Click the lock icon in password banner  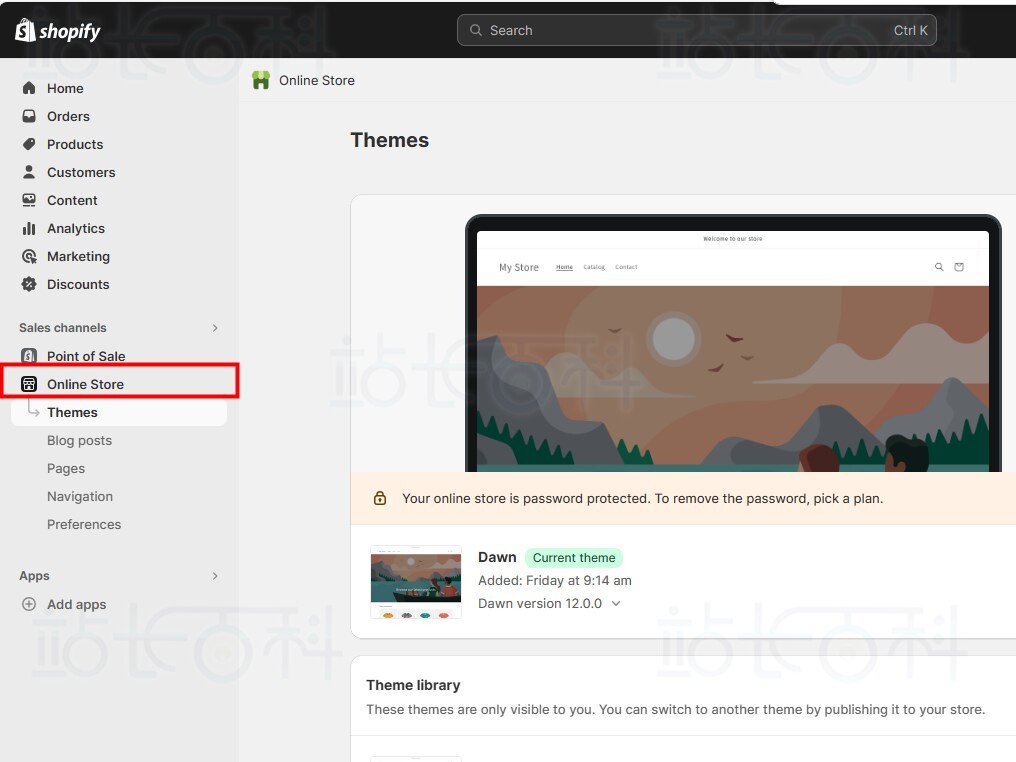[380, 498]
